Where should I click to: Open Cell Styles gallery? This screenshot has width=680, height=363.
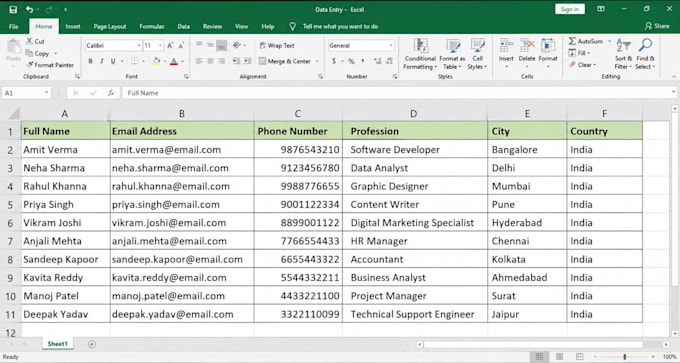tap(477, 54)
